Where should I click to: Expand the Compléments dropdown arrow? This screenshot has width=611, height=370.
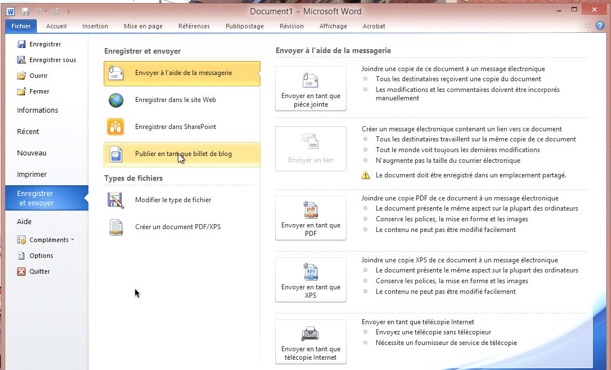72,240
